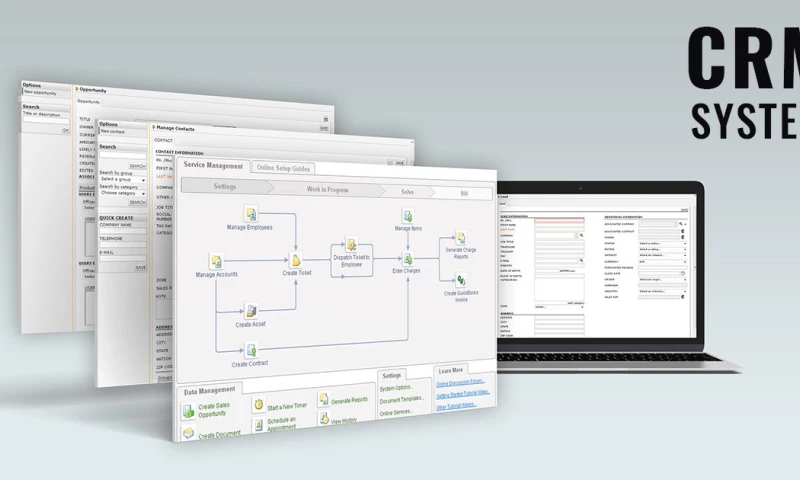Expand the Interest dropdown on the laptop form
This screenshot has width=800, height=480.
[x=662, y=255]
